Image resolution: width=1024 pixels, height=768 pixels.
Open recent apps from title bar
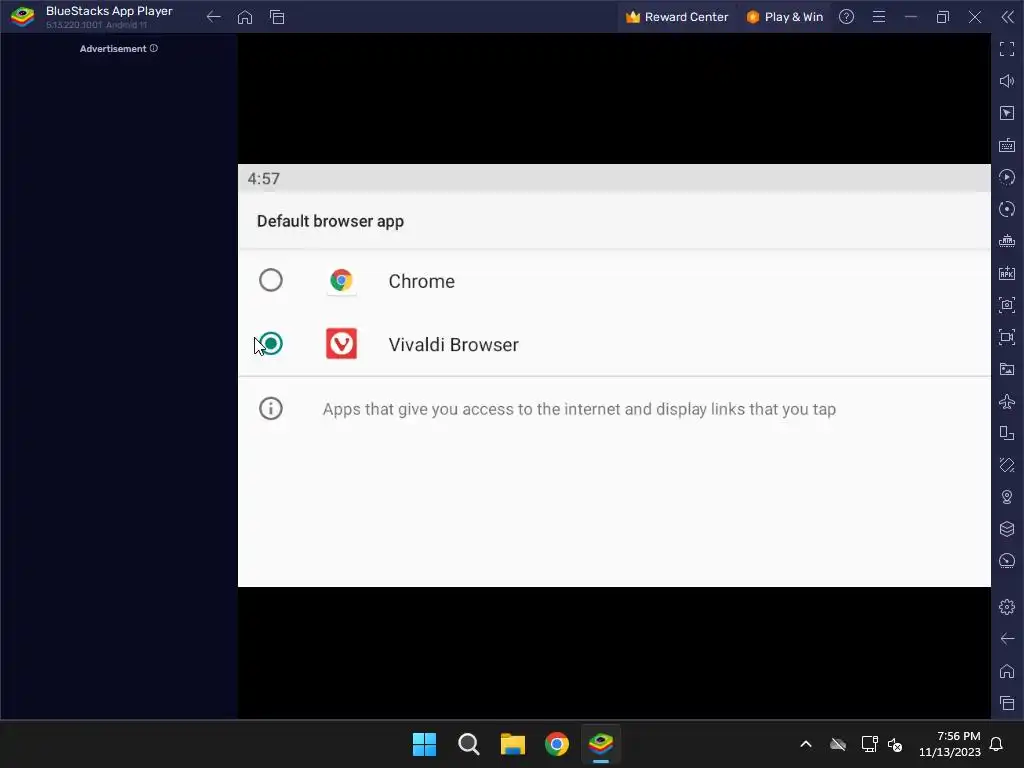pos(277,17)
